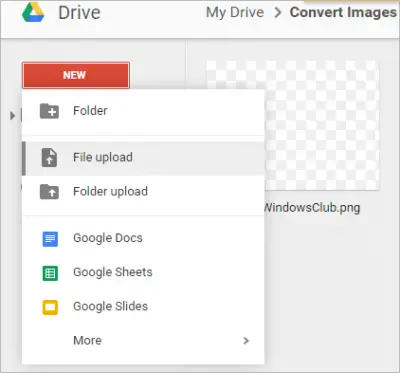The image size is (400, 373).
Task: Click the Drive title text
Action: [79, 13]
